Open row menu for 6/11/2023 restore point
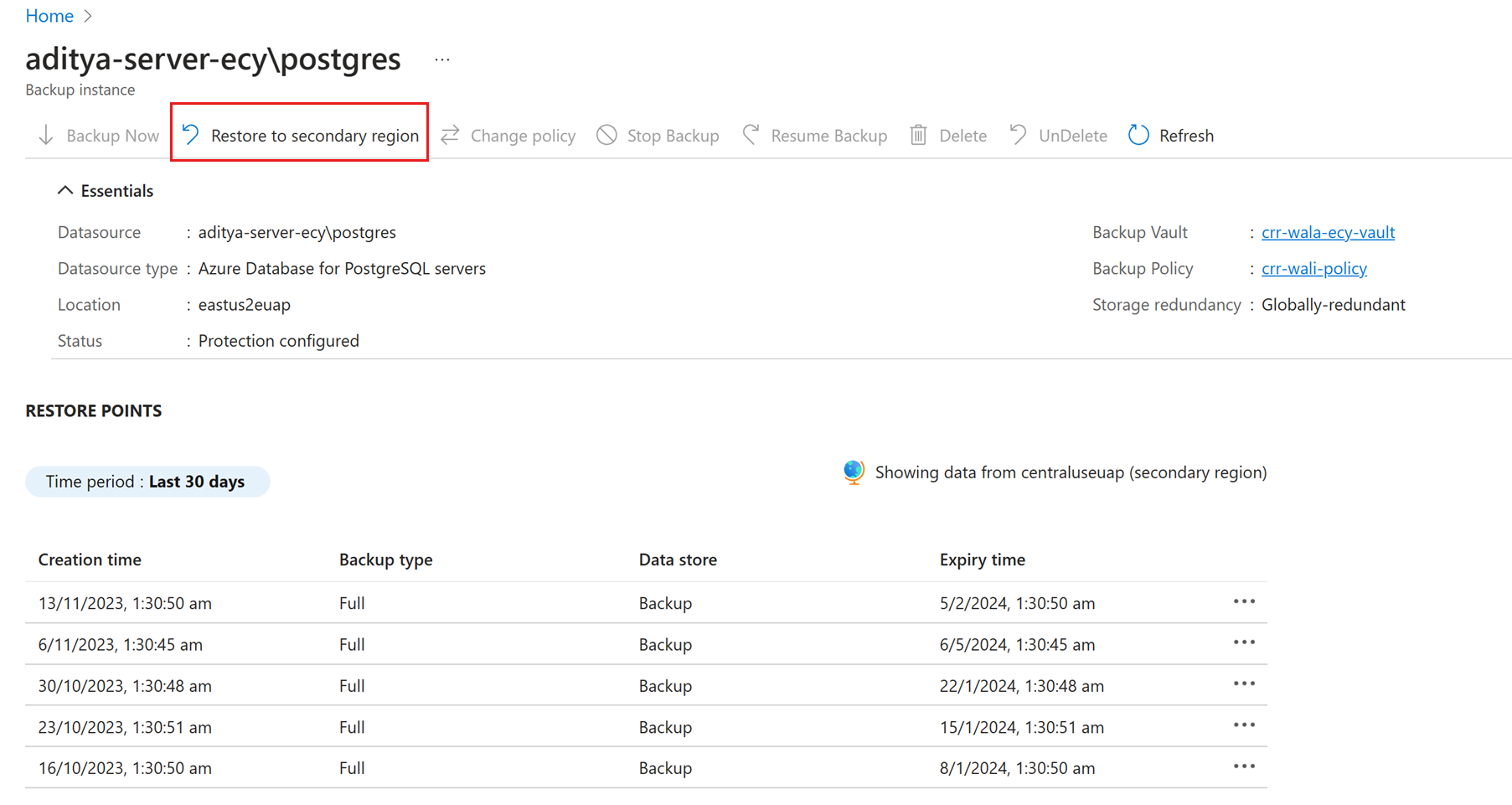1512x805 pixels. point(1244,643)
